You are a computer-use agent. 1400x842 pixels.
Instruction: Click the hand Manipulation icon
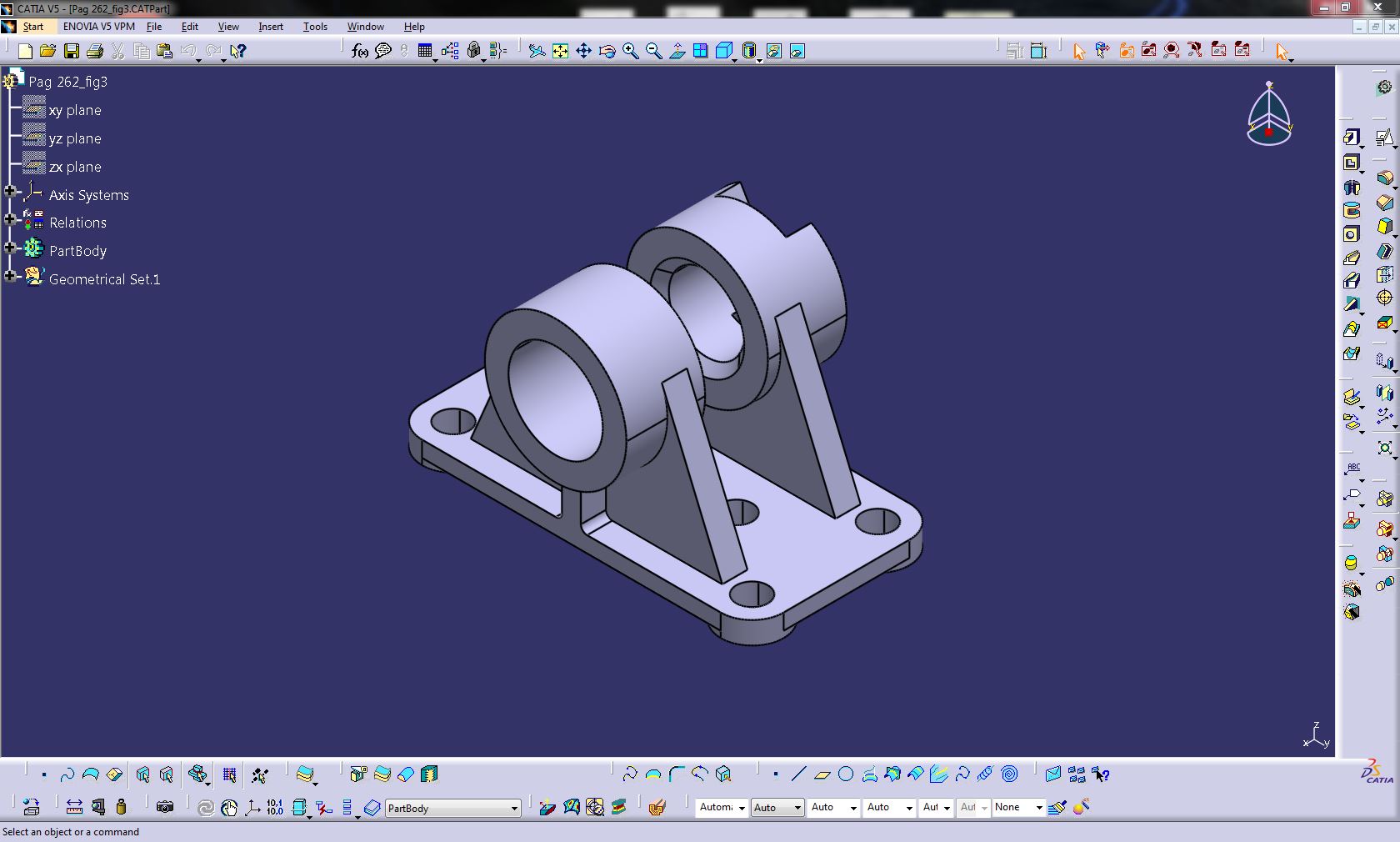tap(229, 807)
